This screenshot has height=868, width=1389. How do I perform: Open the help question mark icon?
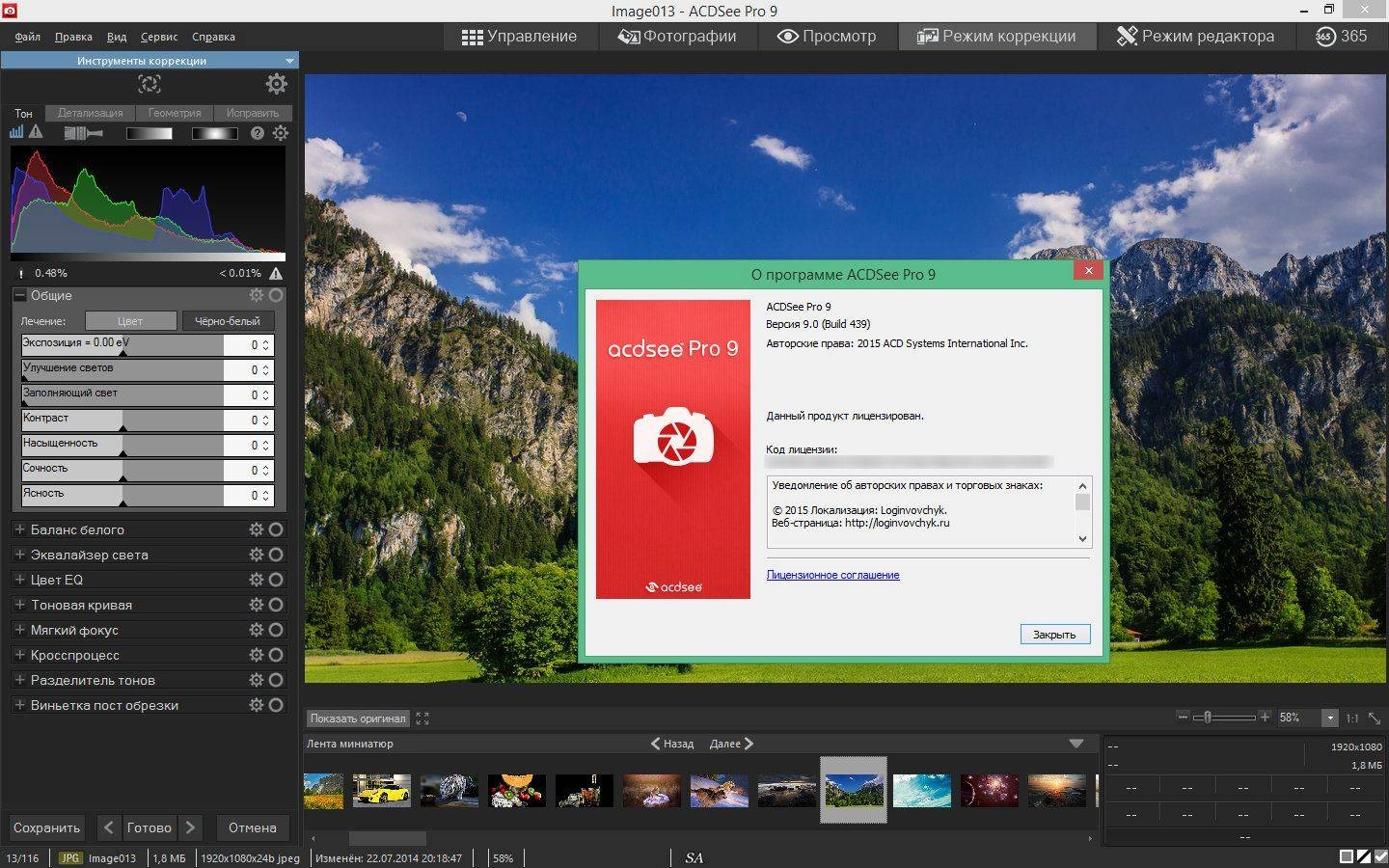(x=258, y=133)
